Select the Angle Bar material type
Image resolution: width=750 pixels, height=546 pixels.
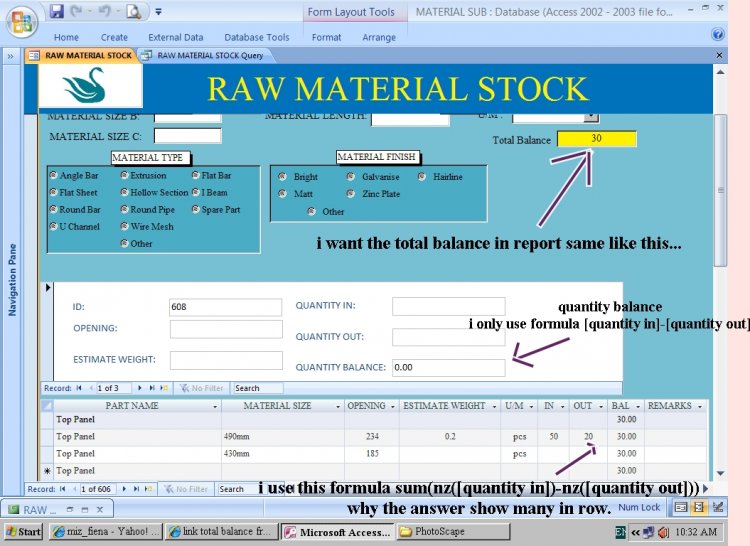[x=53, y=176]
